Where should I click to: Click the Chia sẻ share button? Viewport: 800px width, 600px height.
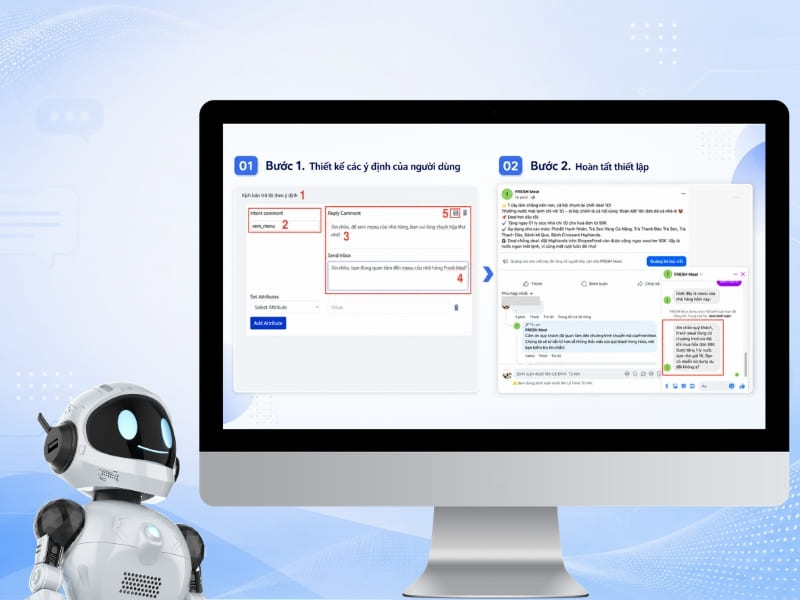(x=648, y=283)
